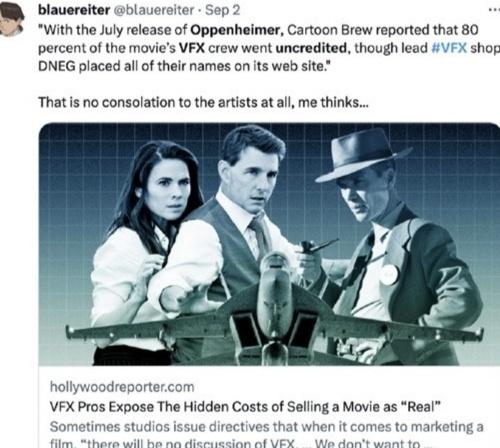Open blauereiter's profile avatar
The height and width of the screenshot is (448, 500).
tap(12, 18)
